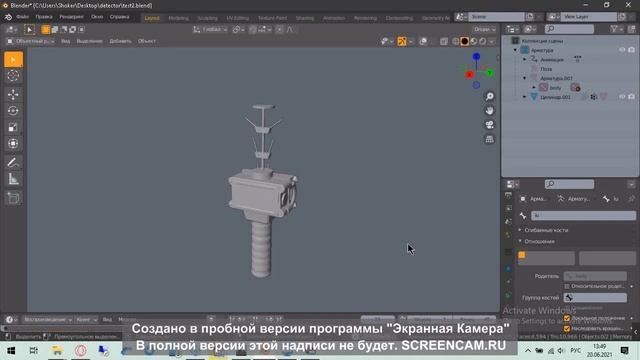The height and width of the screenshot is (360, 640).
Task: Open the pivot point dropdown
Action: click(x=239, y=29)
